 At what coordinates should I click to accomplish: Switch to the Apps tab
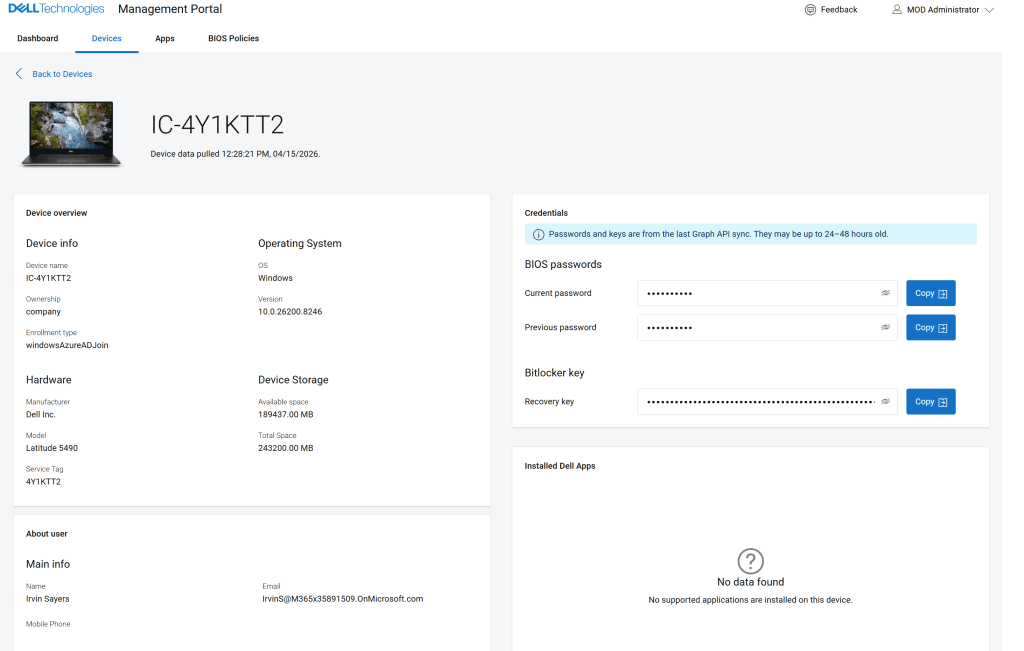click(165, 39)
